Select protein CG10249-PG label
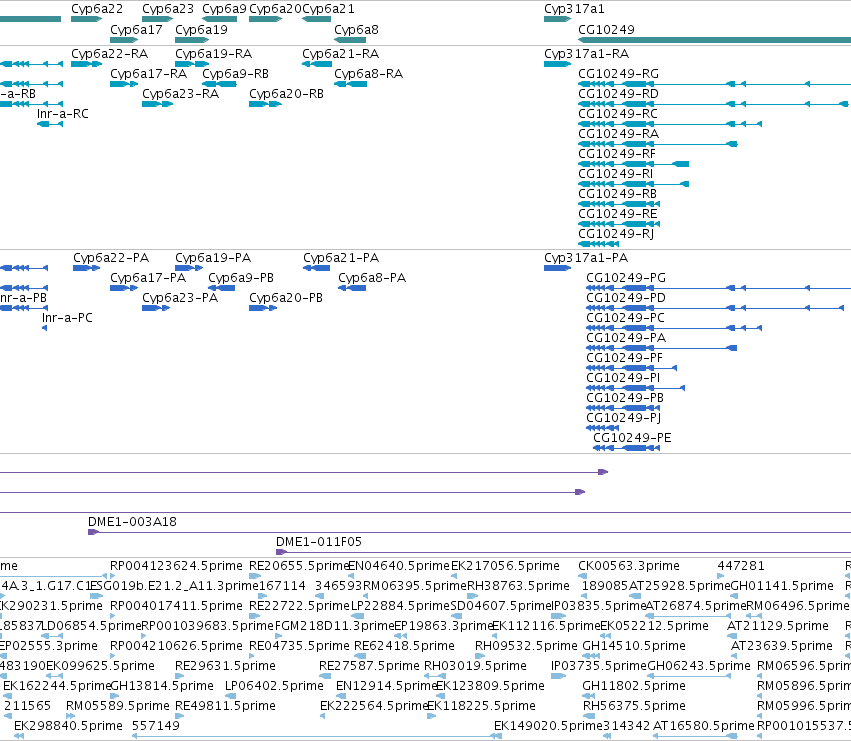Viewport: 851px width, 741px height. 626,278
